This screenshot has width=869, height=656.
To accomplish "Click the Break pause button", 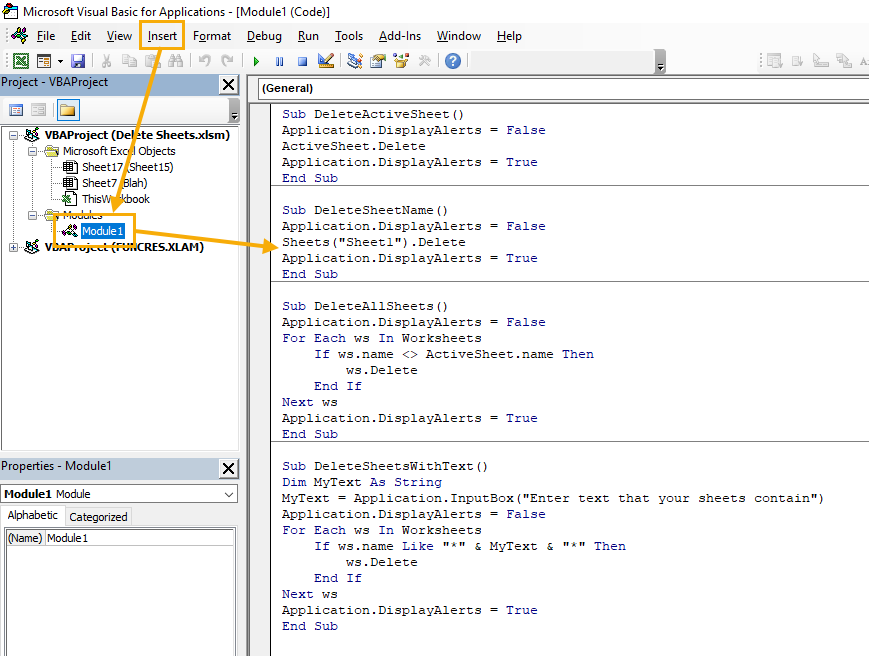I will [279, 62].
